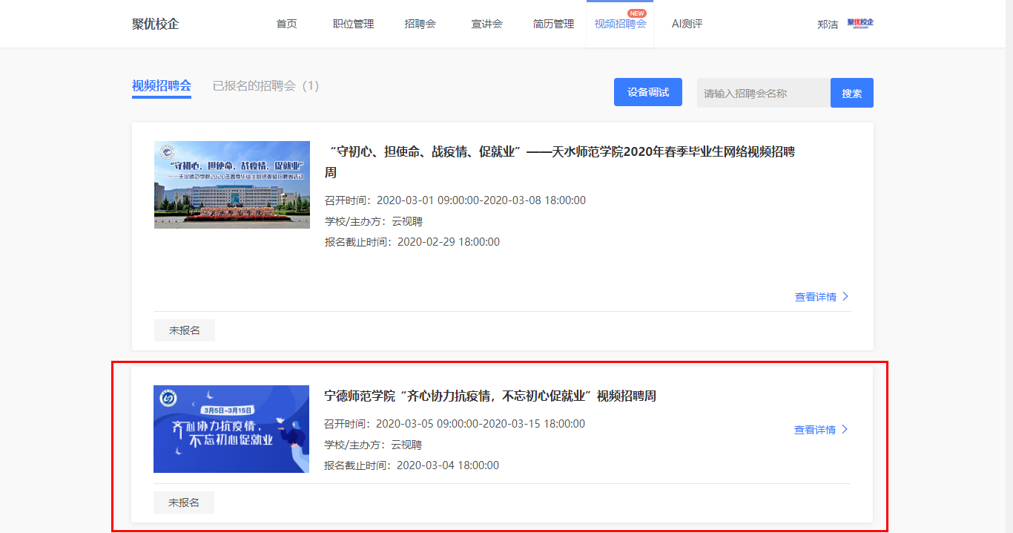Open the 天水师范学院 job fair thumbnail image

point(232,185)
